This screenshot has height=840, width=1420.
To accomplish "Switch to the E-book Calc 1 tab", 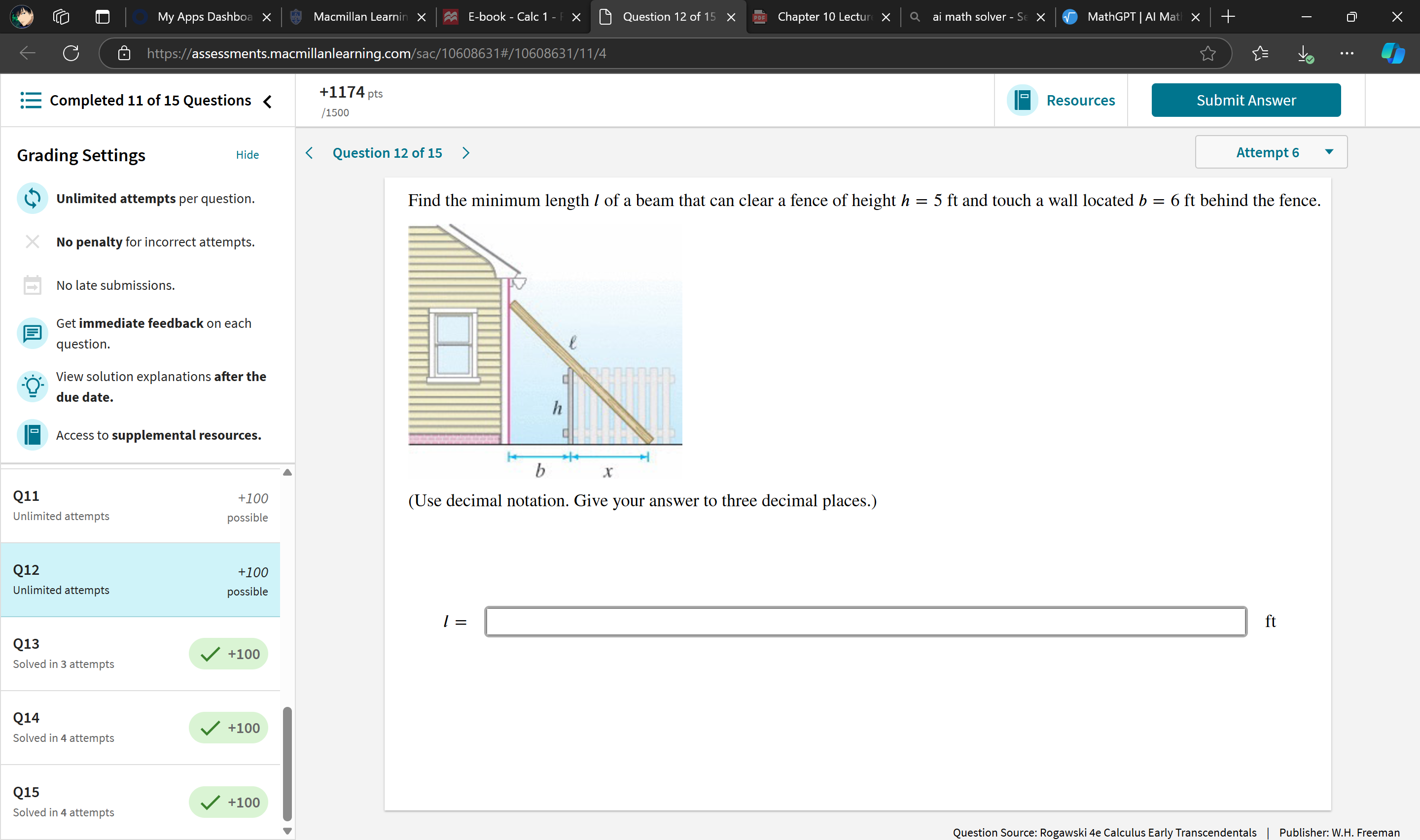I will [x=512, y=17].
